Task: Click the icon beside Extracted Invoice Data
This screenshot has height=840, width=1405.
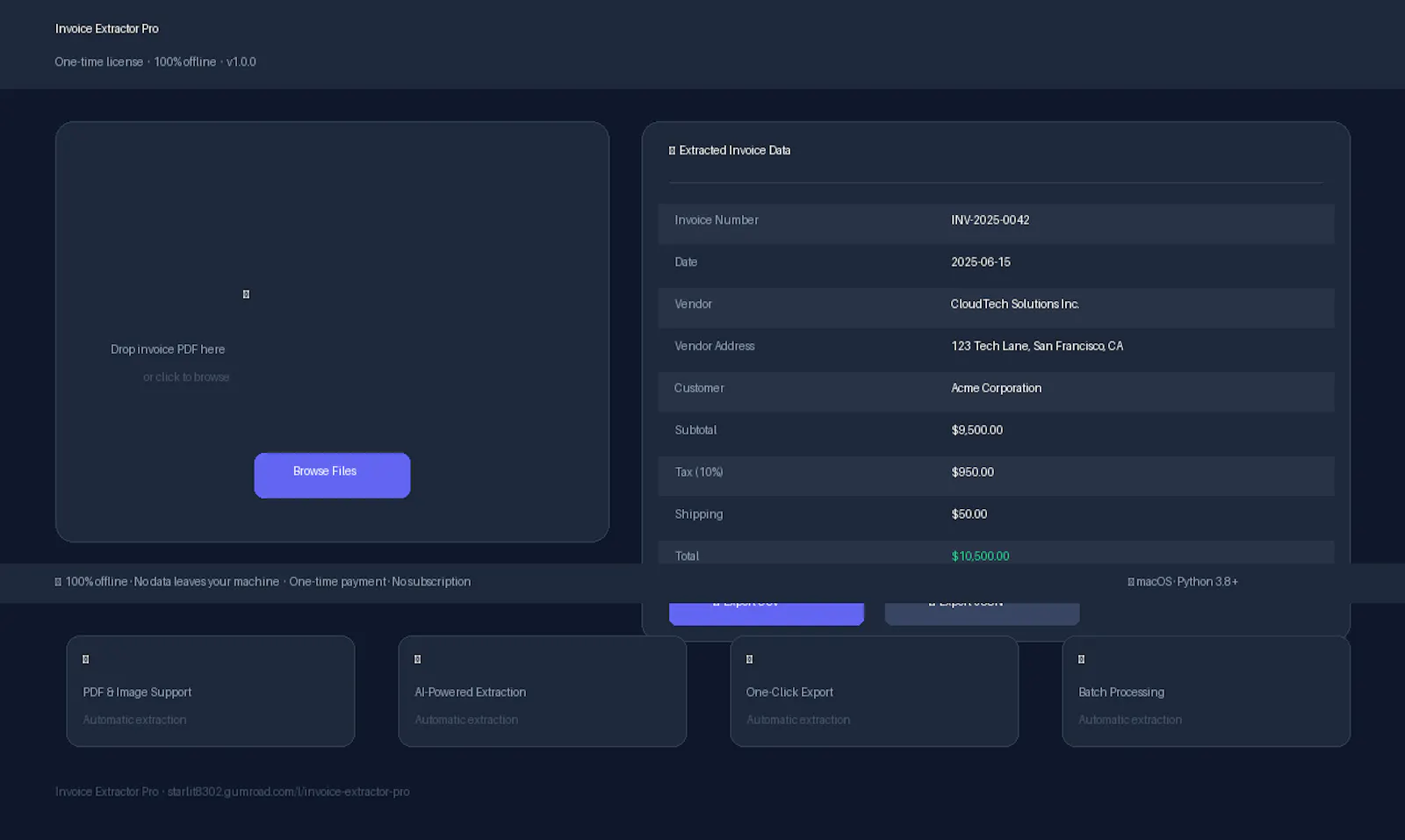Action: 672,151
